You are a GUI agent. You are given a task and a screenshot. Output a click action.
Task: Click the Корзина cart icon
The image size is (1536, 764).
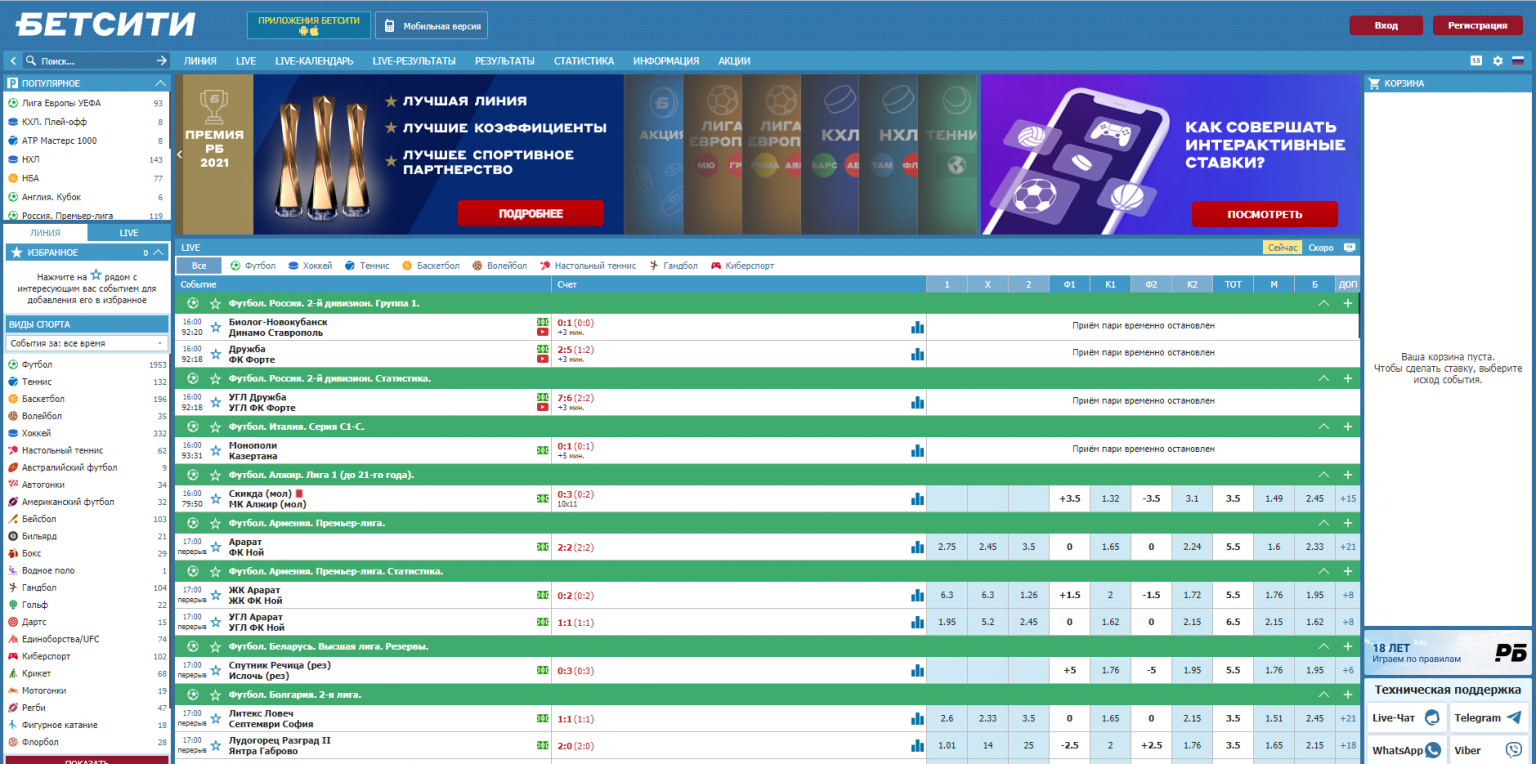coord(1374,84)
